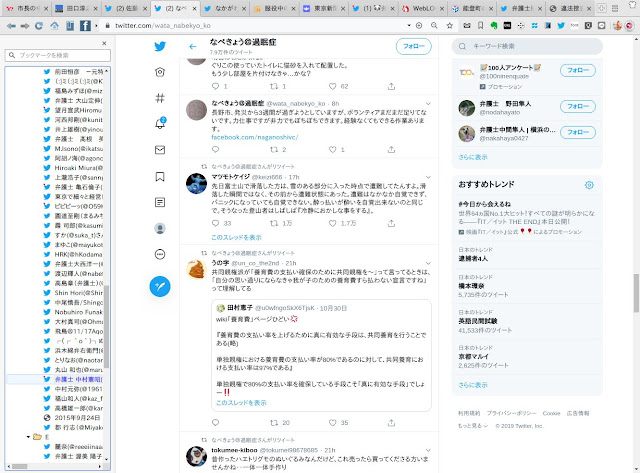The image size is (640, 473).
Task: Switch to the なかがわ Twitter tab
Action: tap(226, 8)
